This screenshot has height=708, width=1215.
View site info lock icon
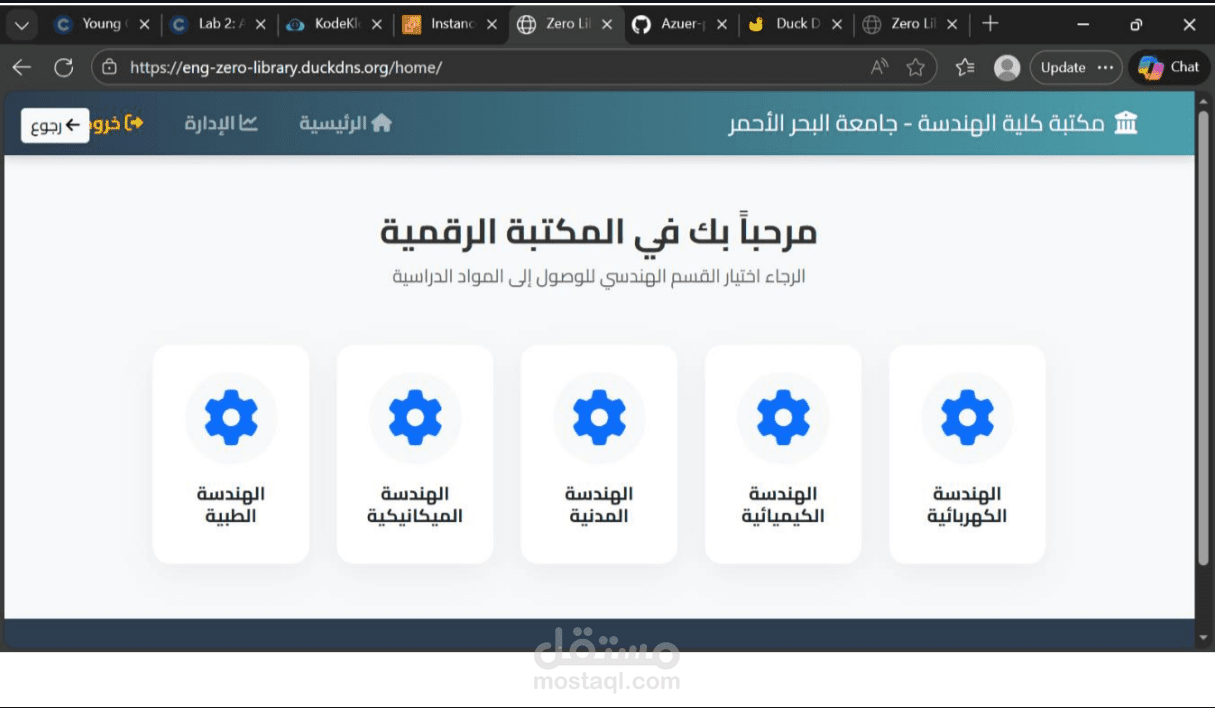[x=111, y=68]
